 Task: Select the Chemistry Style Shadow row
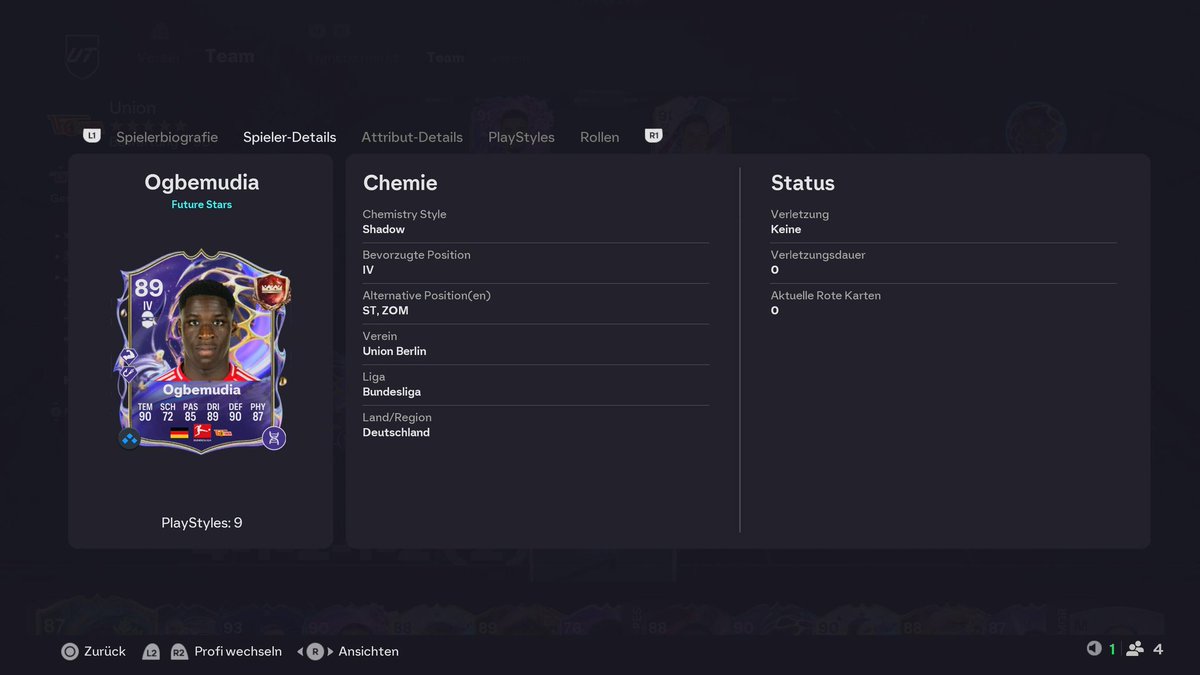pos(535,222)
